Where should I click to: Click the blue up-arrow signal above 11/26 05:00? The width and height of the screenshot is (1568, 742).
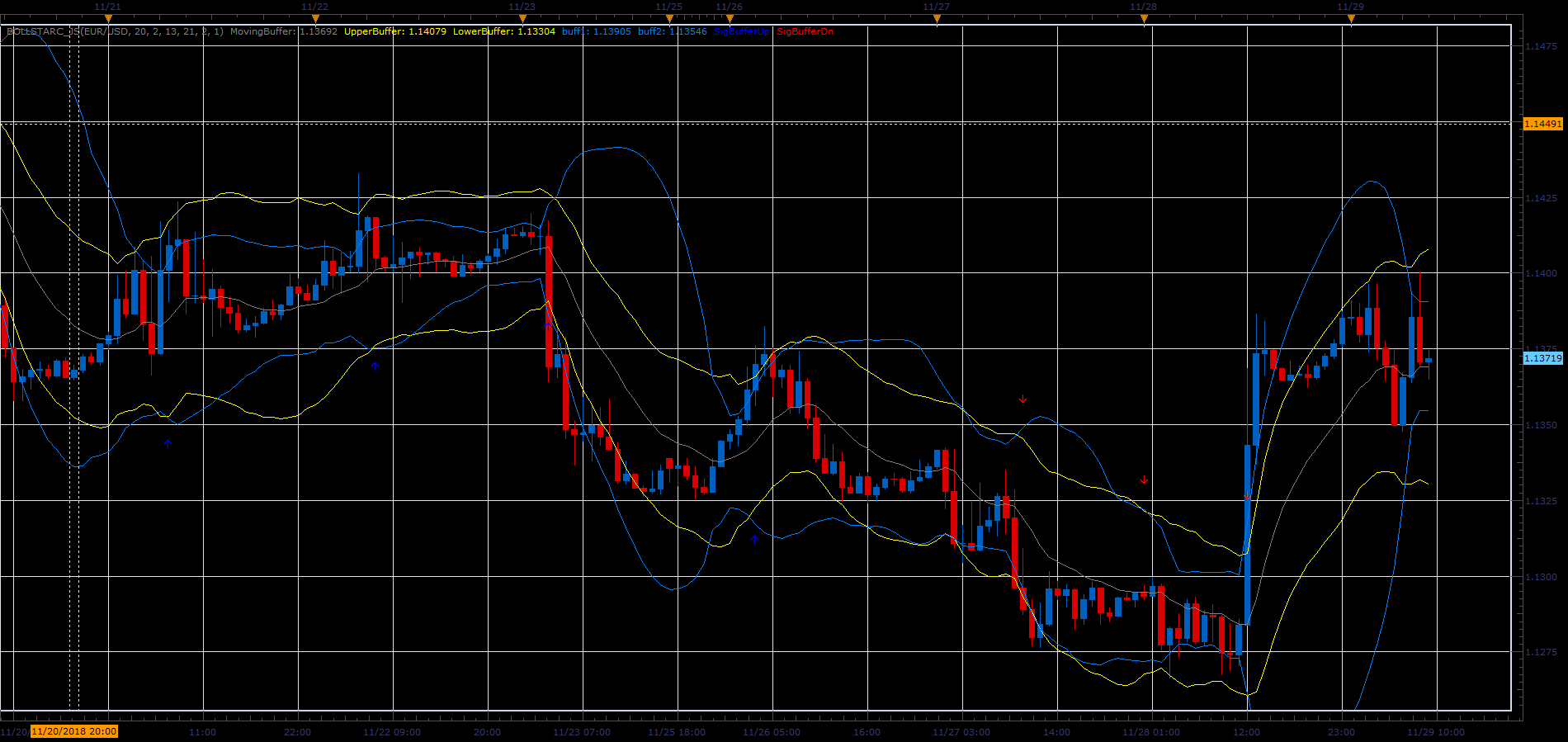tap(754, 539)
